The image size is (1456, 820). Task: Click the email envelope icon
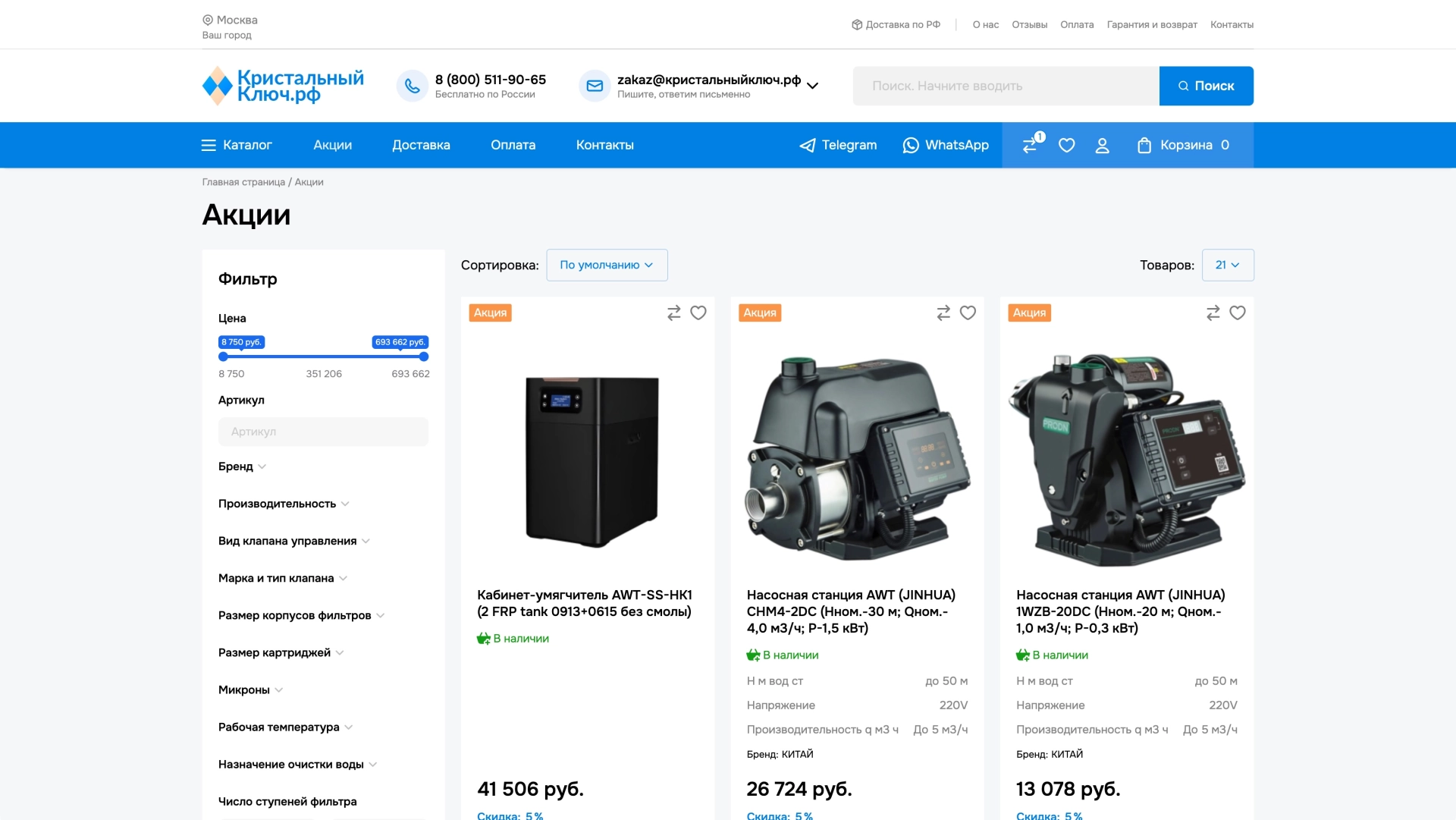[595, 86]
